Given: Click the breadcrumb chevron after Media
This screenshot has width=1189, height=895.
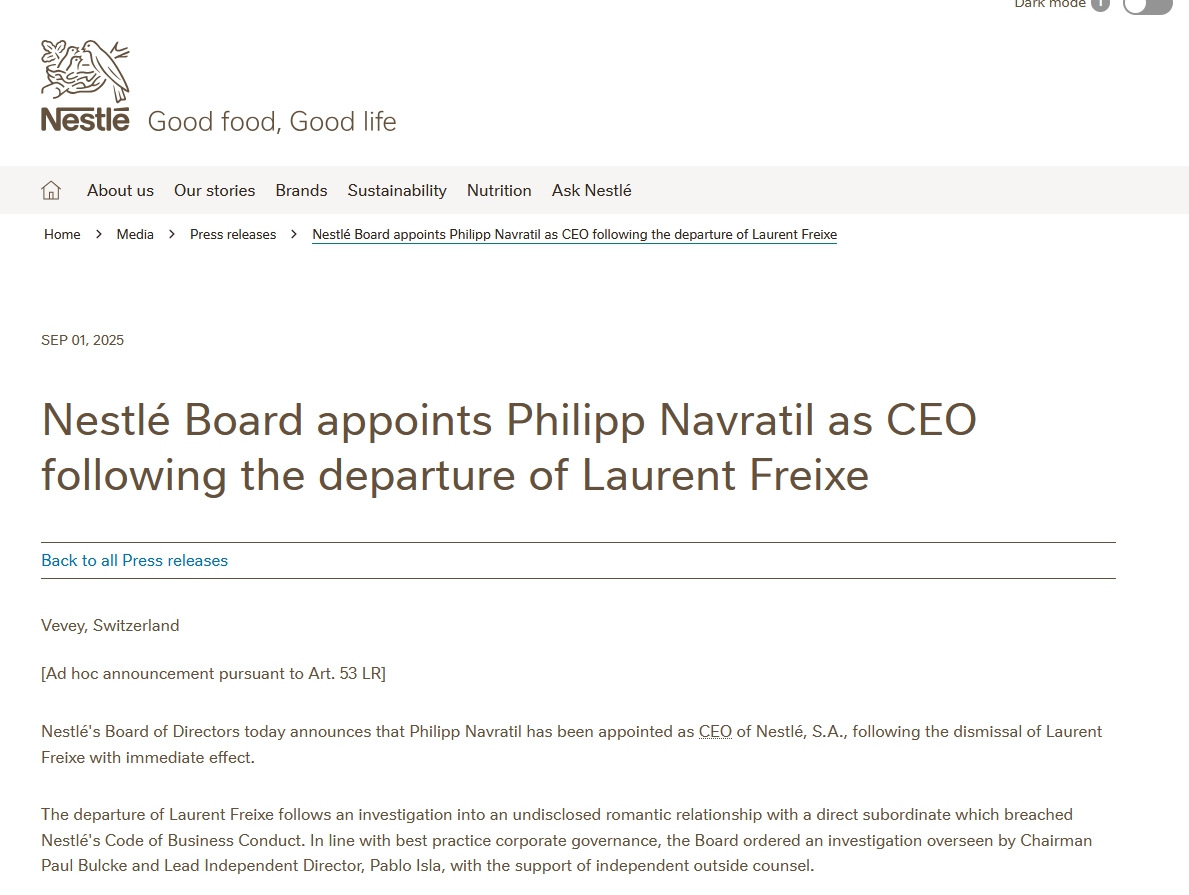Looking at the screenshot, I should coord(172,234).
